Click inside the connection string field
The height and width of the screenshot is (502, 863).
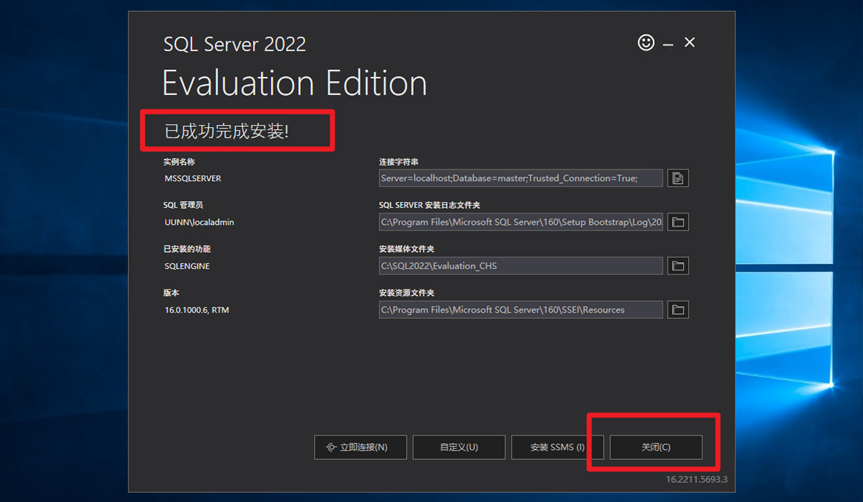pos(520,178)
